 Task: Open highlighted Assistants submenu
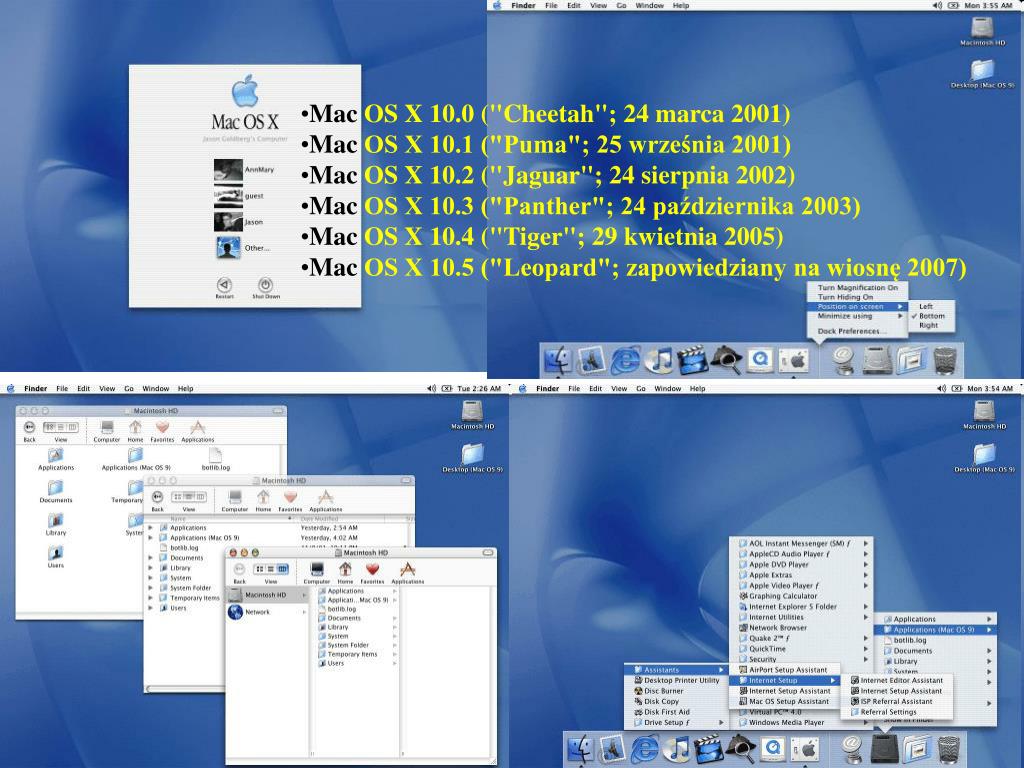click(676, 670)
